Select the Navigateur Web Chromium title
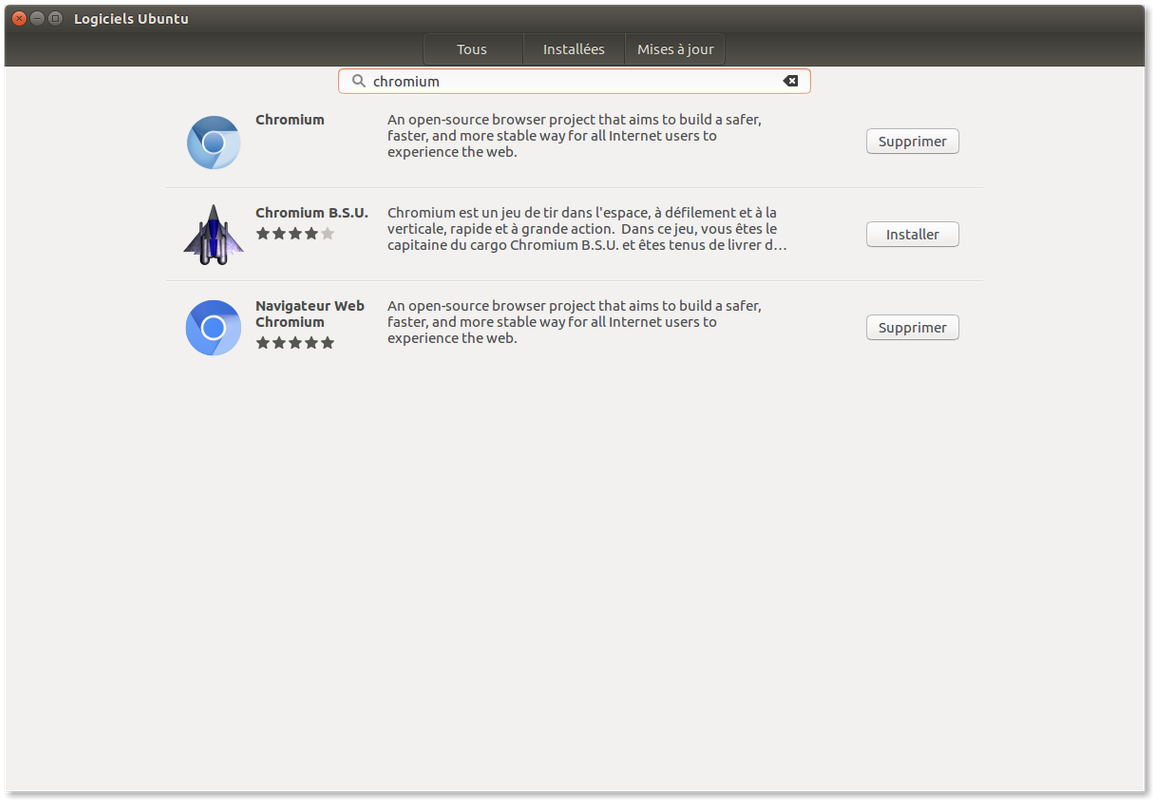 310,314
